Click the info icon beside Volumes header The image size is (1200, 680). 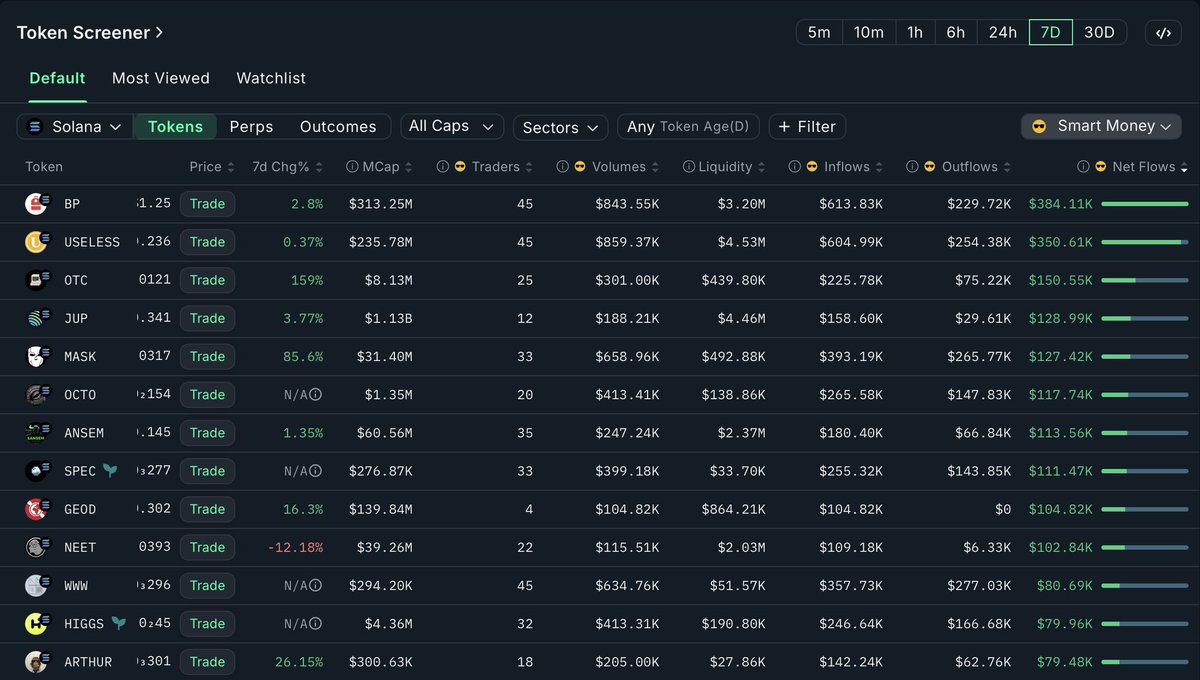[563, 167]
